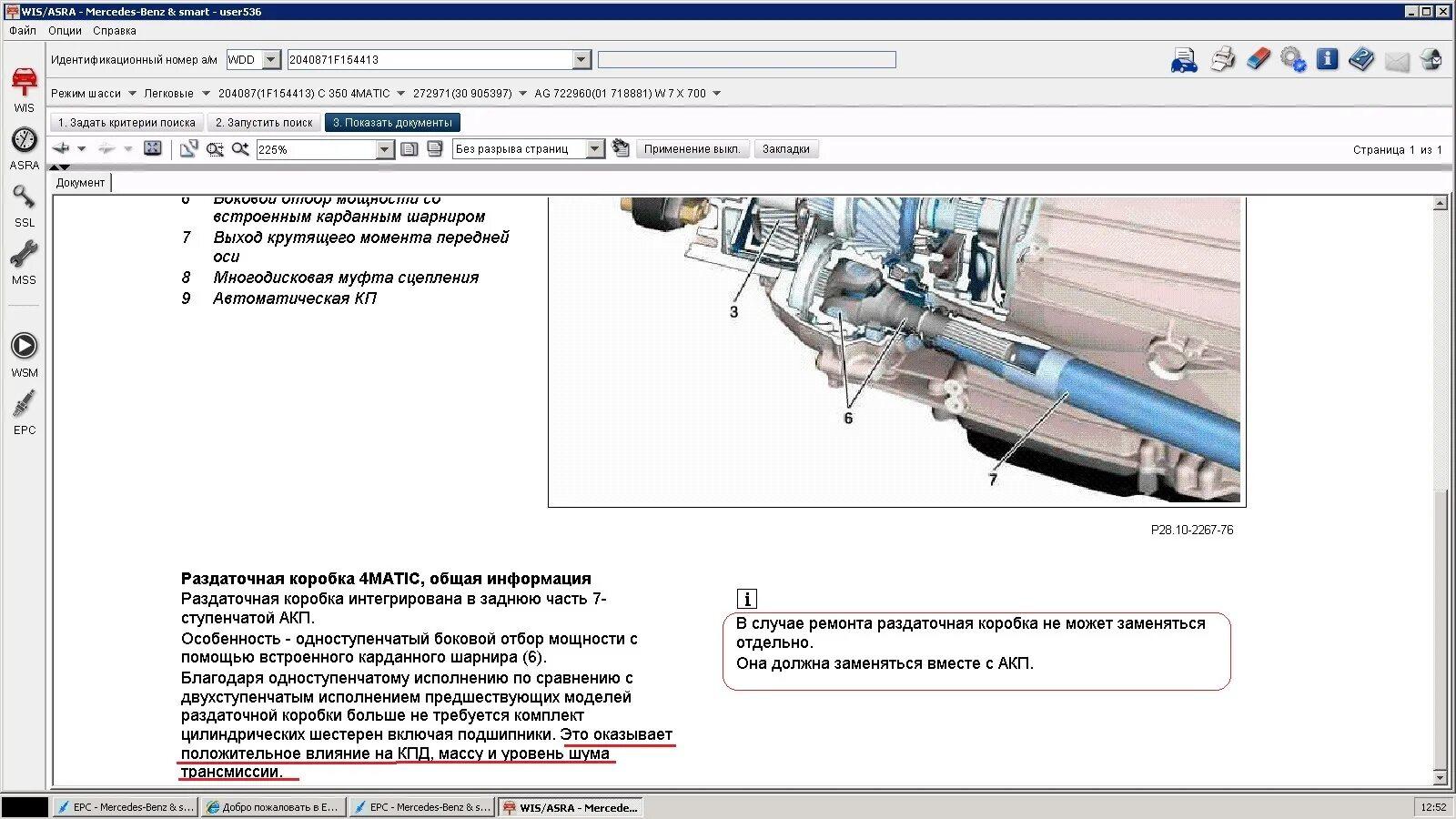
Task: Expand the "Без разрыва страниц" dropdown
Action: (595, 149)
